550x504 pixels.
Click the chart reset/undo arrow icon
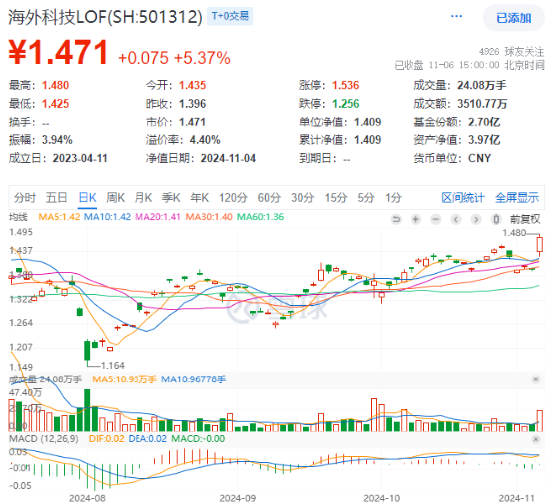pos(396,220)
